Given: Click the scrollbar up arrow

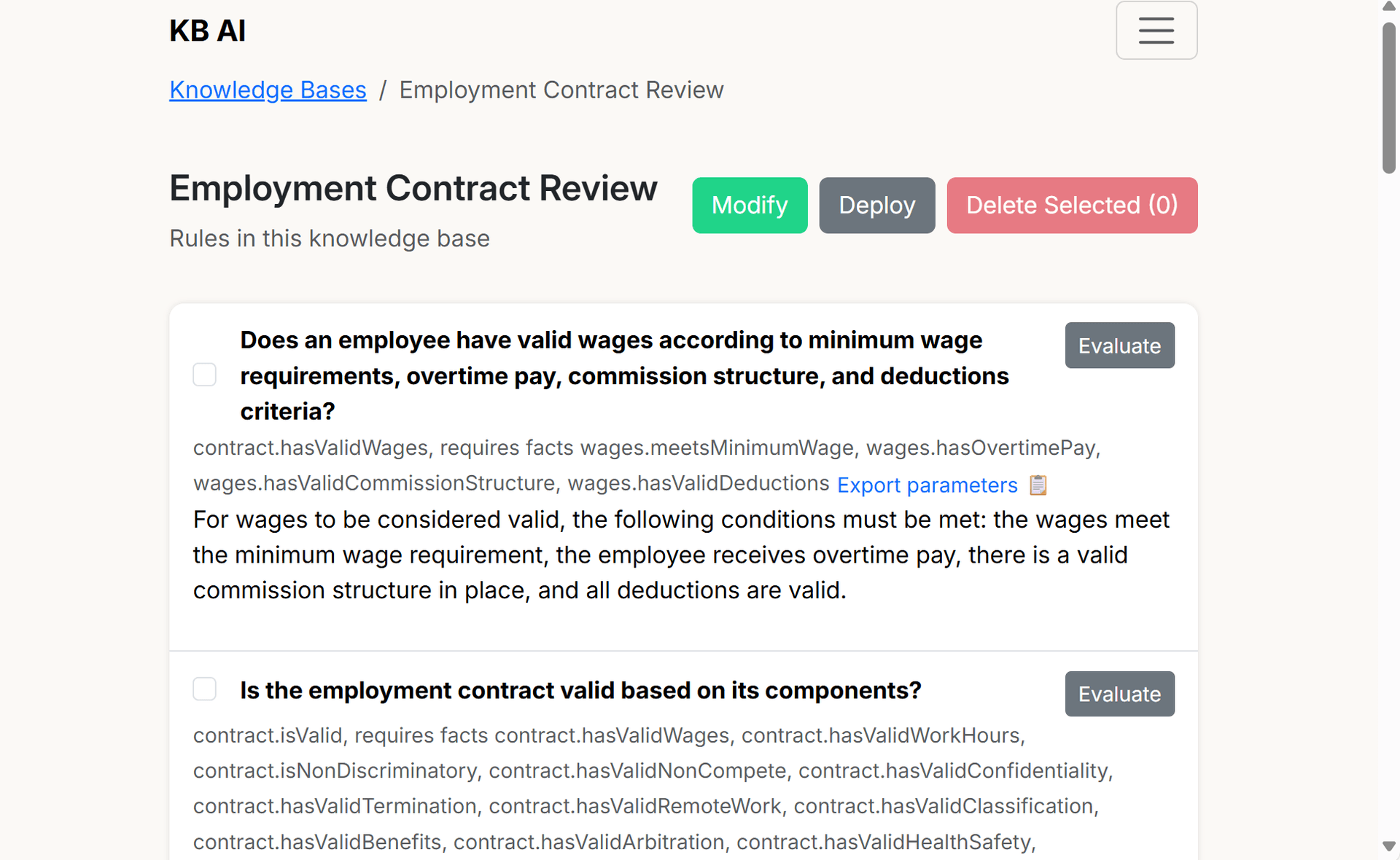Looking at the screenshot, I should [x=1389, y=7].
